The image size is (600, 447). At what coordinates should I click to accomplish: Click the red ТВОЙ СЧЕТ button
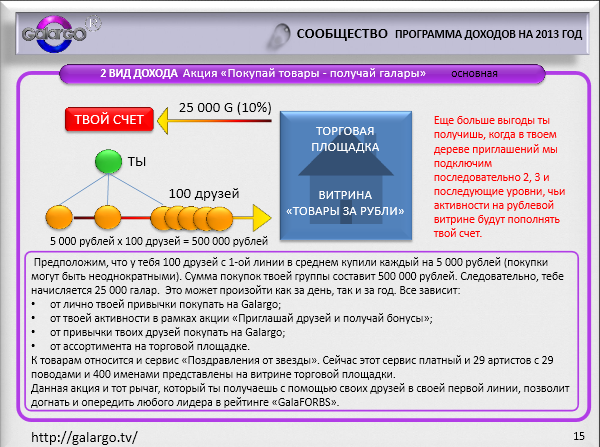(x=109, y=119)
